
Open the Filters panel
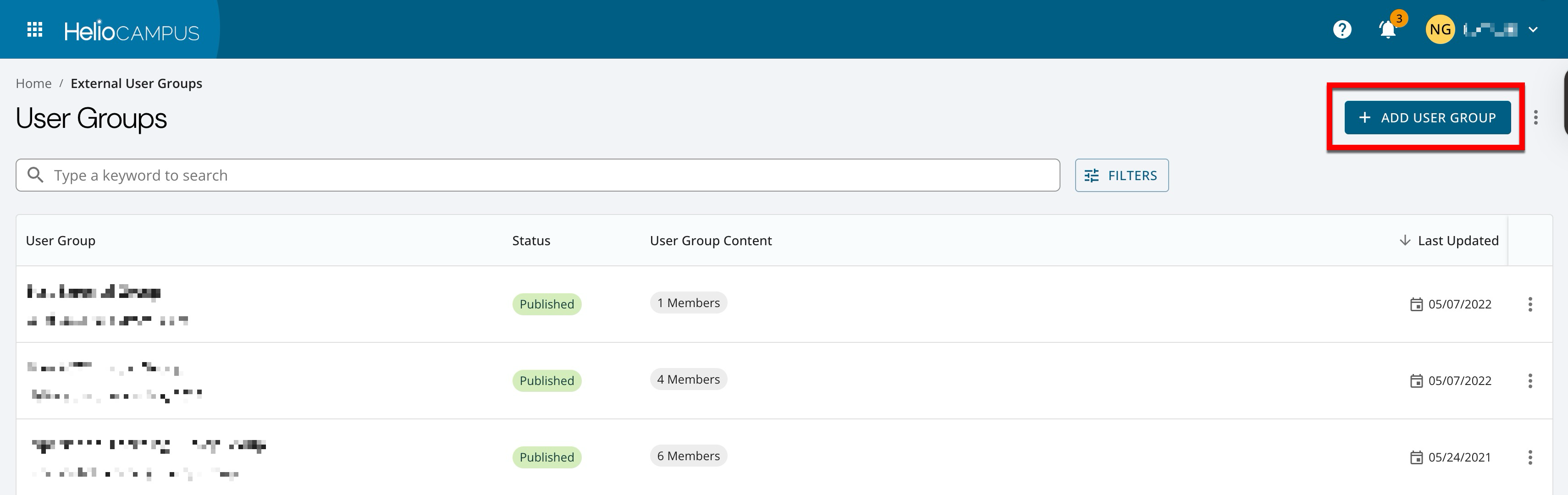(x=1121, y=176)
